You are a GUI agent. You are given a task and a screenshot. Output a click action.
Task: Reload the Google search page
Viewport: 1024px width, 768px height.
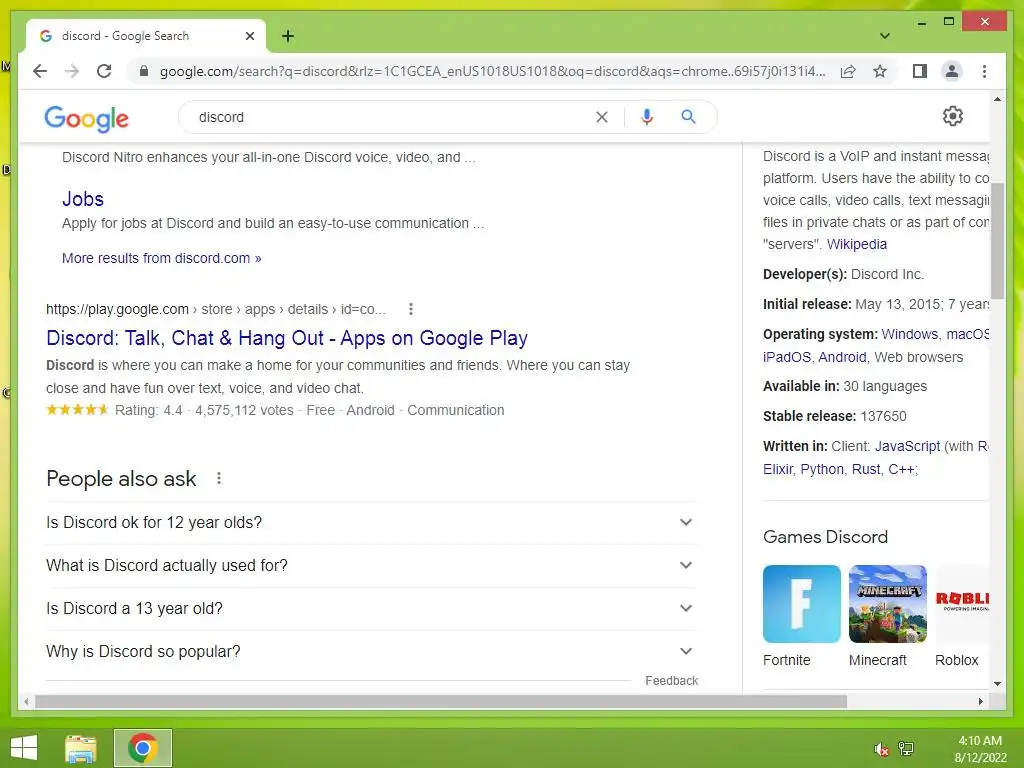[104, 71]
